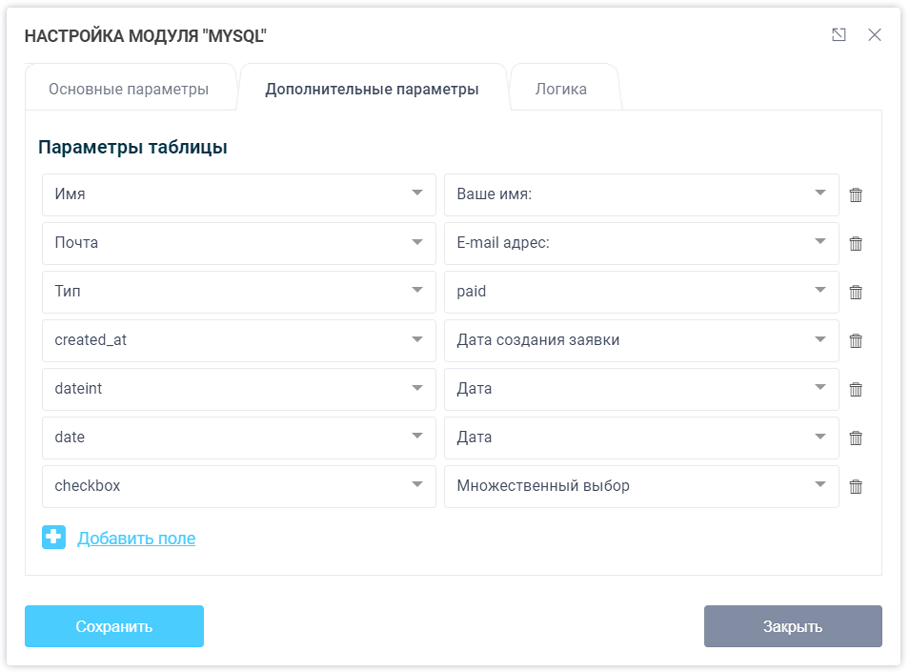Remove the "date" field mapping
Screen dimensions: 910x672
(x=856, y=437)
